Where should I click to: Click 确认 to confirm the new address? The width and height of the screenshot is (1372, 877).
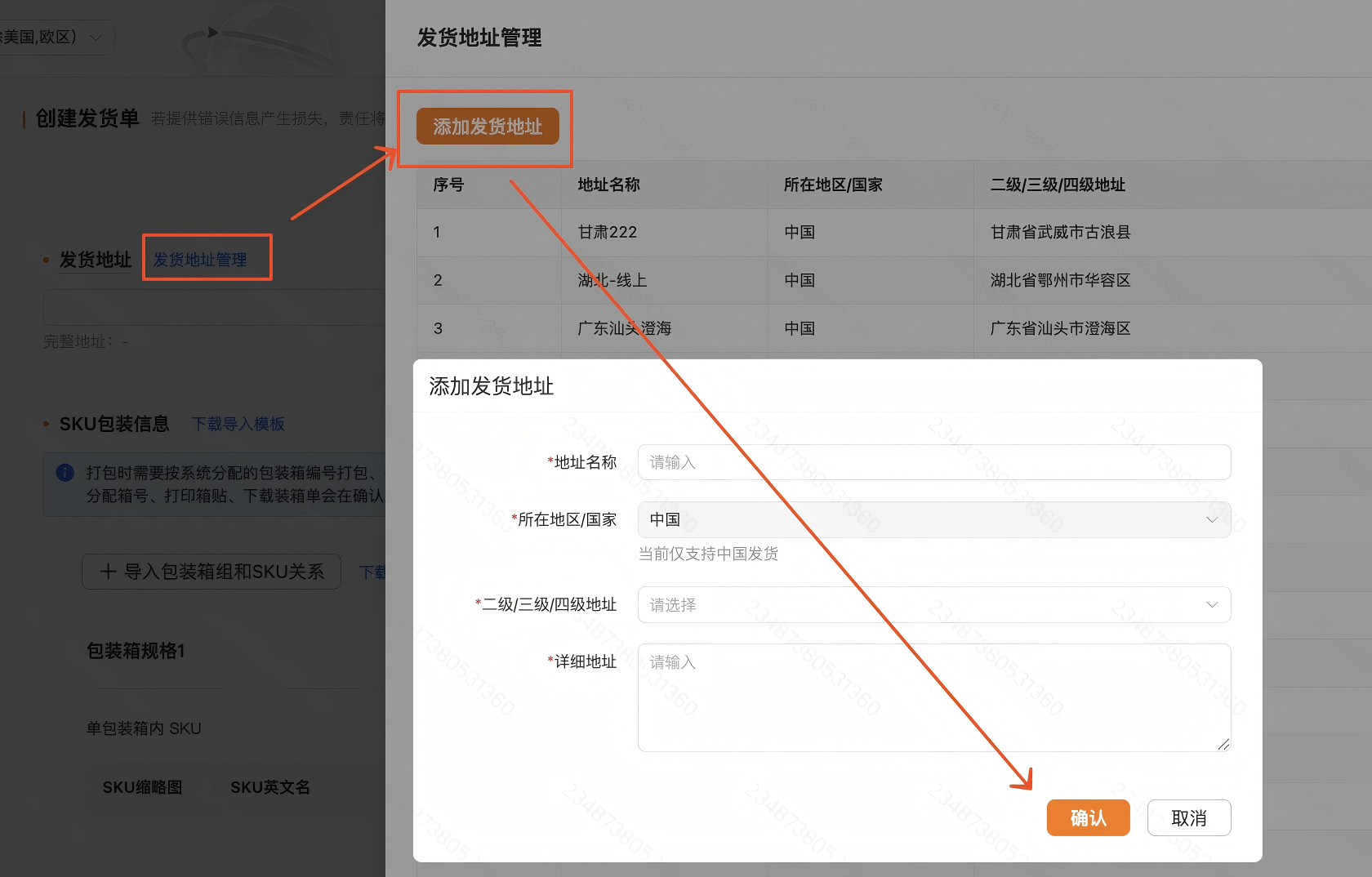pos(1088,817)
